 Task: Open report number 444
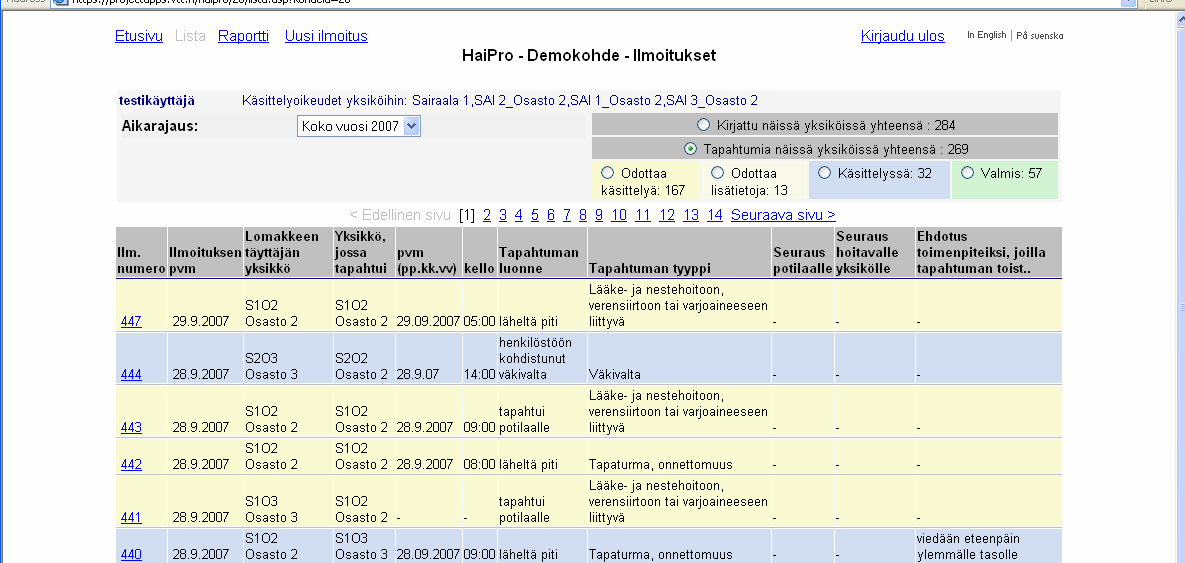coord(131,374)
